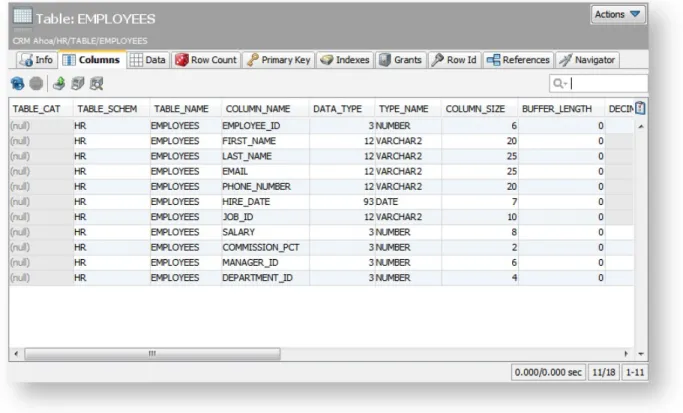This screenshot has width=683, height=413.
Task: Click the horizontal scrollbar right arrow
Action: (626, 354)
